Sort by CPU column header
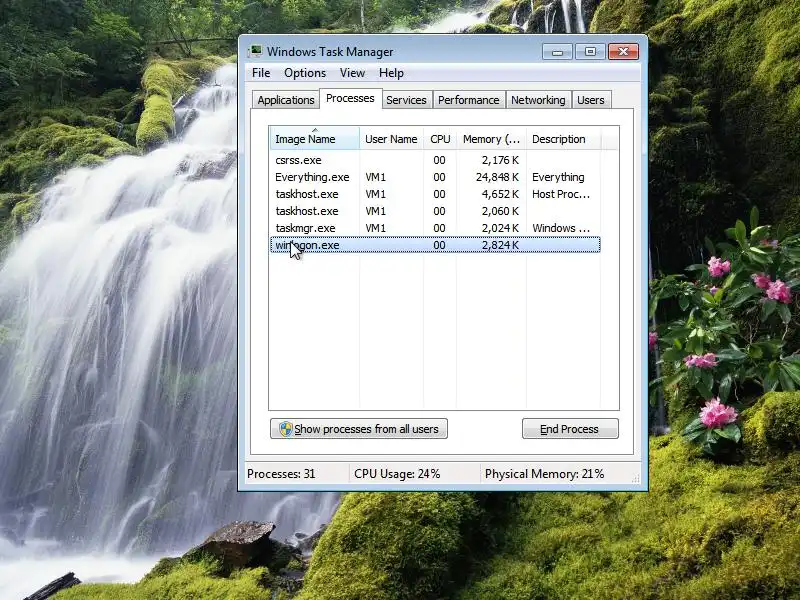This screenshot has height=600, width=800. [440, 139]
